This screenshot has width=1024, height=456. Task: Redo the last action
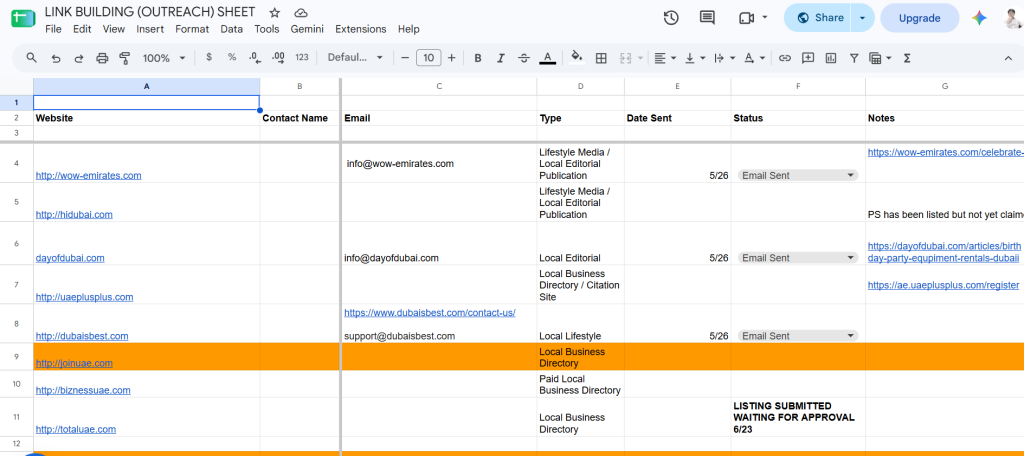(x=78, y=58)
